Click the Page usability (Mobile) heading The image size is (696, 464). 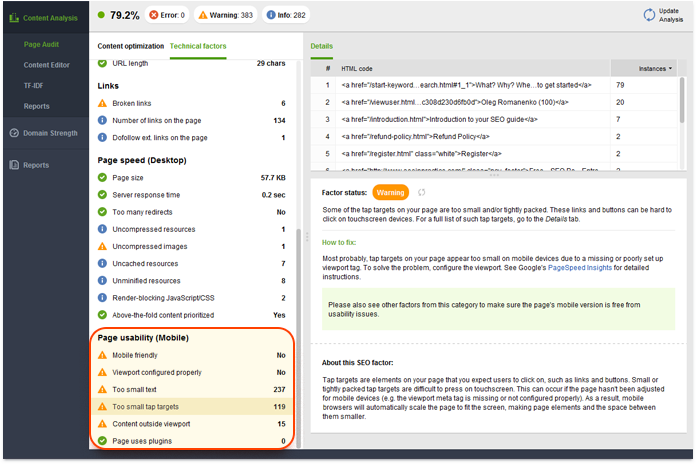(x=143, y=337)
